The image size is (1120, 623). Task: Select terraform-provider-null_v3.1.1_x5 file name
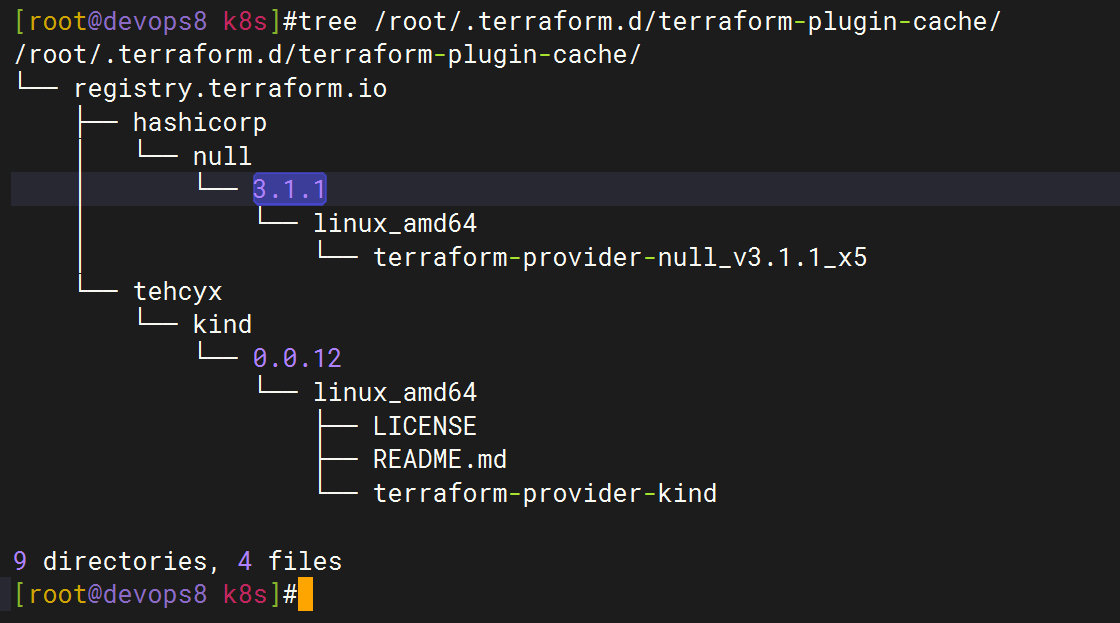tap(620, 257)
